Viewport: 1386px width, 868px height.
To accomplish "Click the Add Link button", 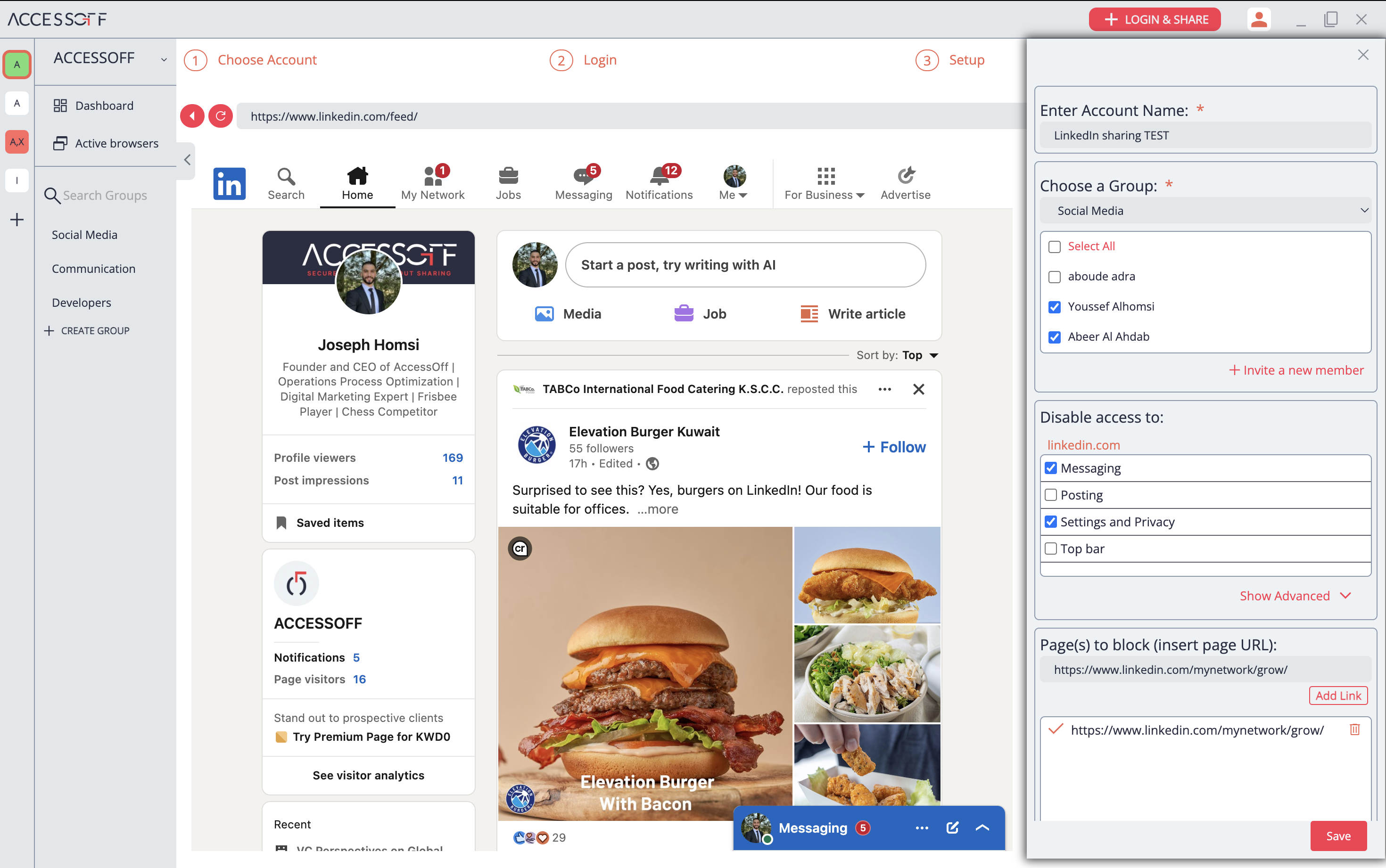I will click(1338, 695).
